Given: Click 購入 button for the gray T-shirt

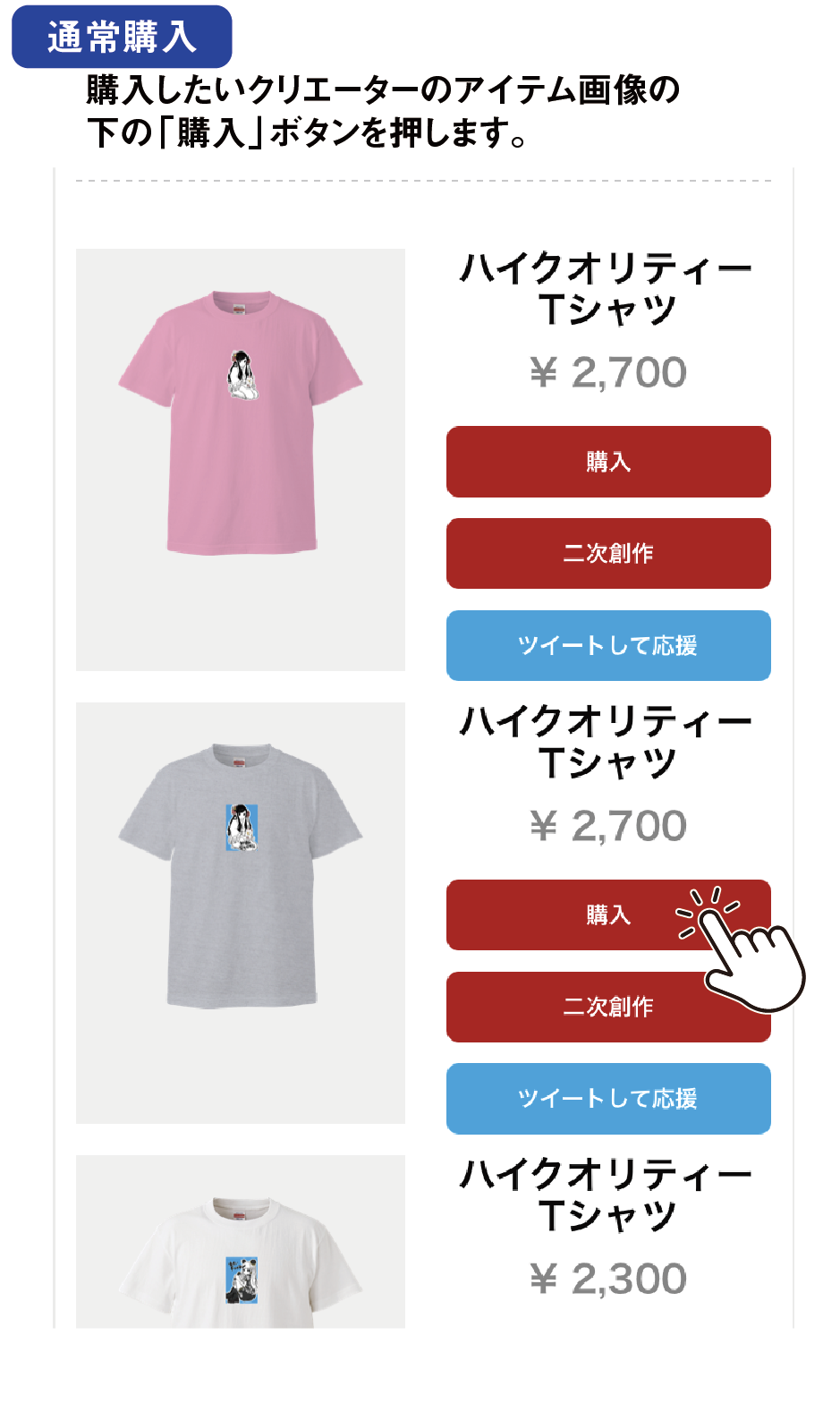Looking at the screenshot, I should pos(608,914).
